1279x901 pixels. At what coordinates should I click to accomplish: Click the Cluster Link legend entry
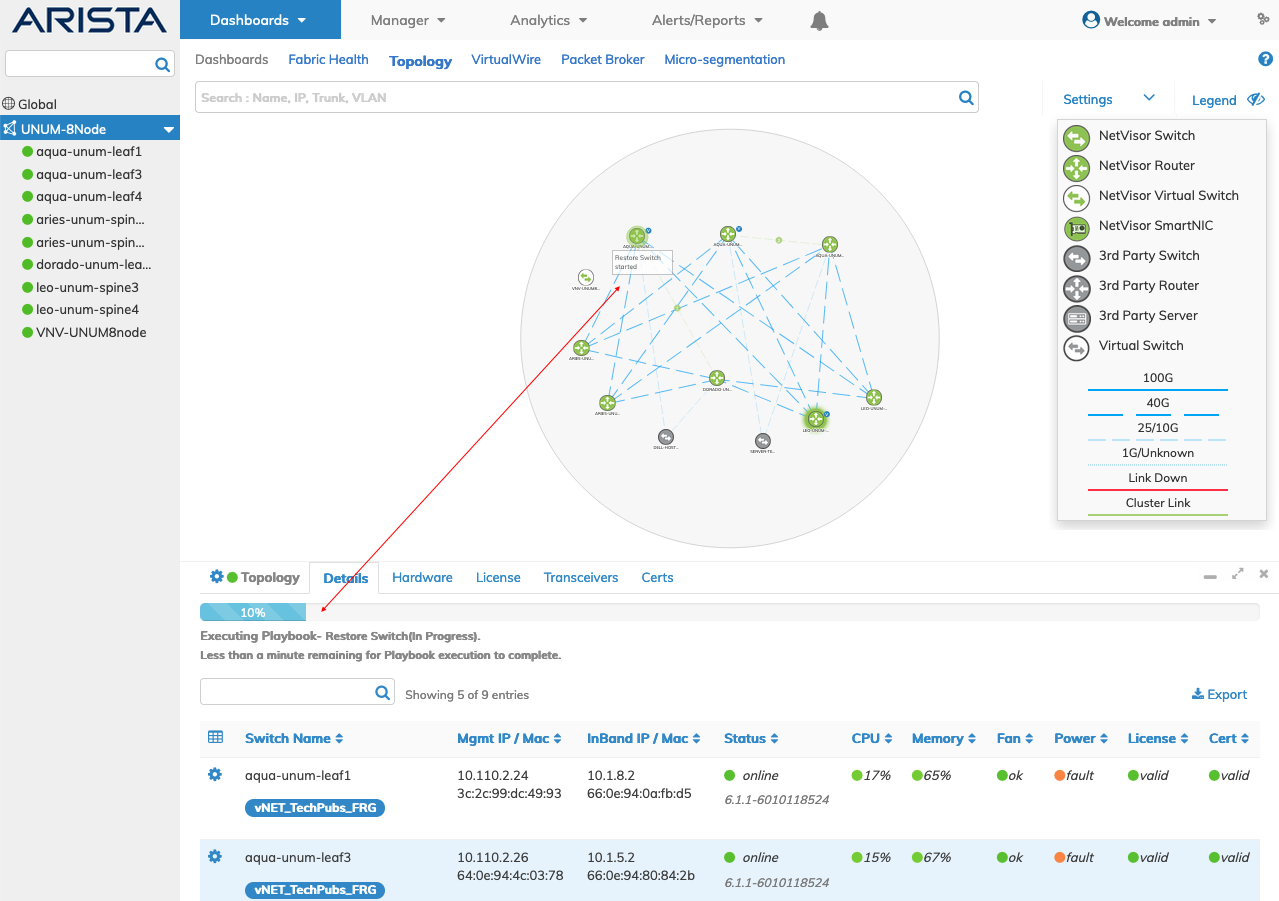pyautogui.click(x=1158, y=503)
